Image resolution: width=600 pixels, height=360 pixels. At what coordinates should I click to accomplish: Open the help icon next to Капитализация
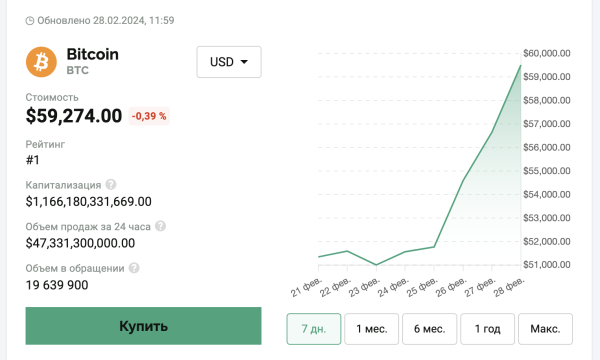tap(111, 184)
